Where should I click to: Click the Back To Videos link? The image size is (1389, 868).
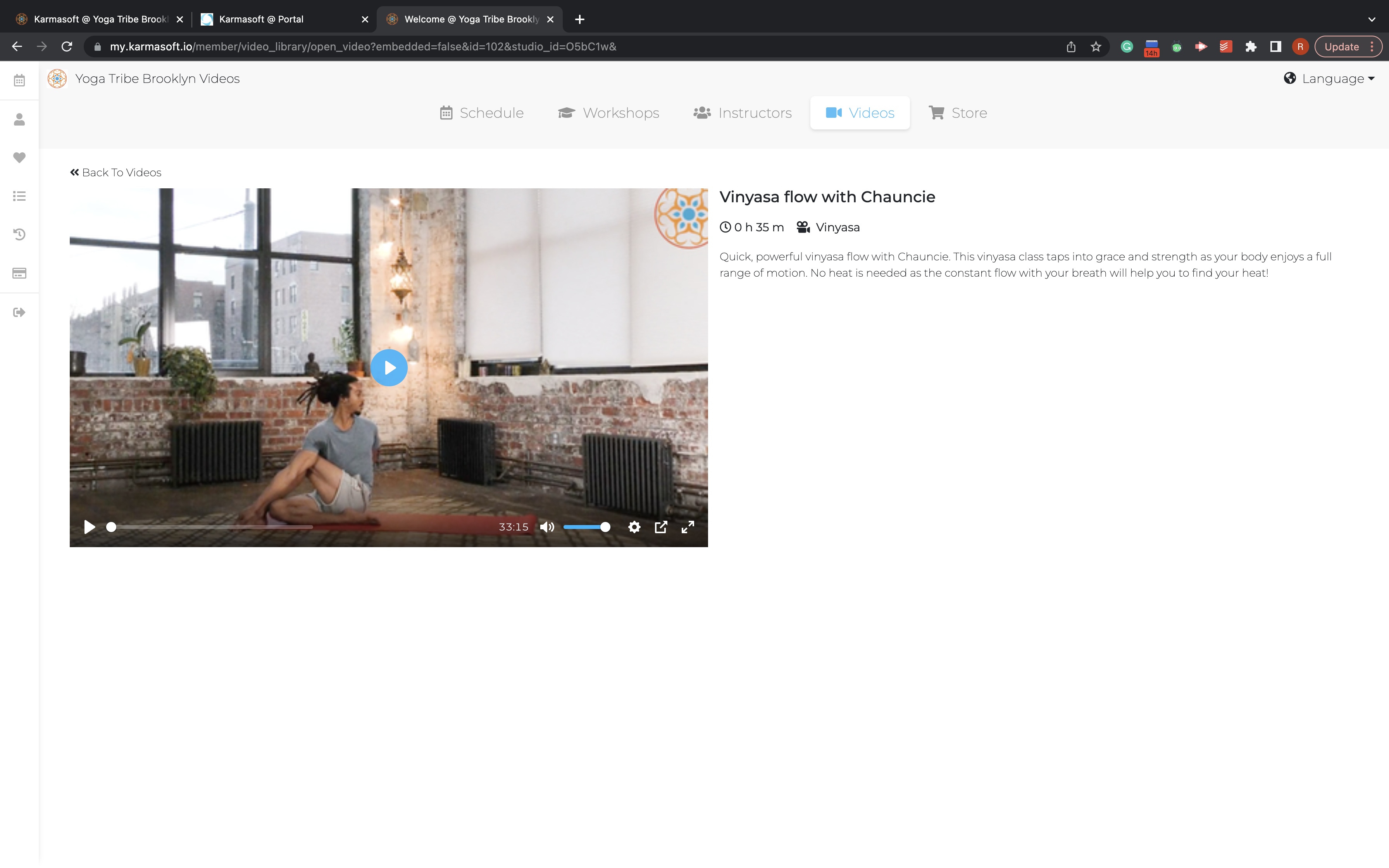[115, 173]
